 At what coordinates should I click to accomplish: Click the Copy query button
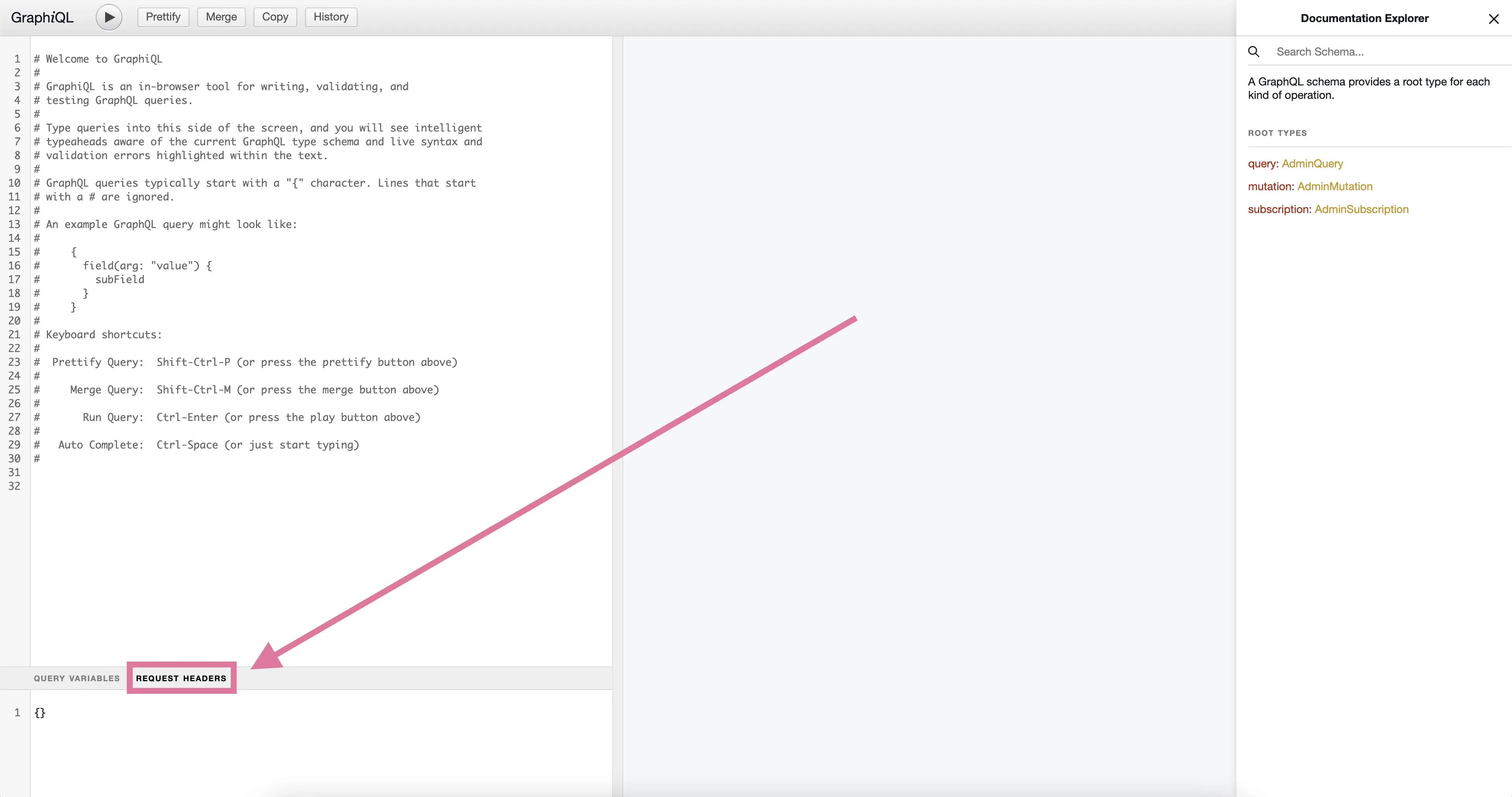click(x=274, y=16)
